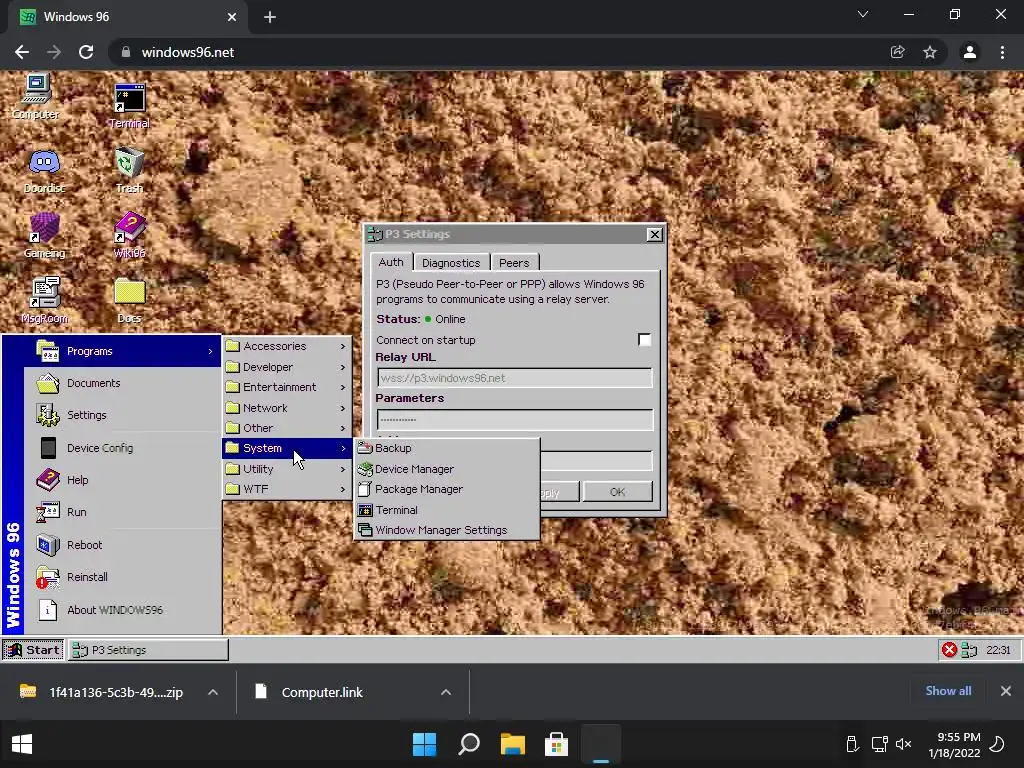
Task: Click the browser address bar URL
Action: tap(187, 52)
